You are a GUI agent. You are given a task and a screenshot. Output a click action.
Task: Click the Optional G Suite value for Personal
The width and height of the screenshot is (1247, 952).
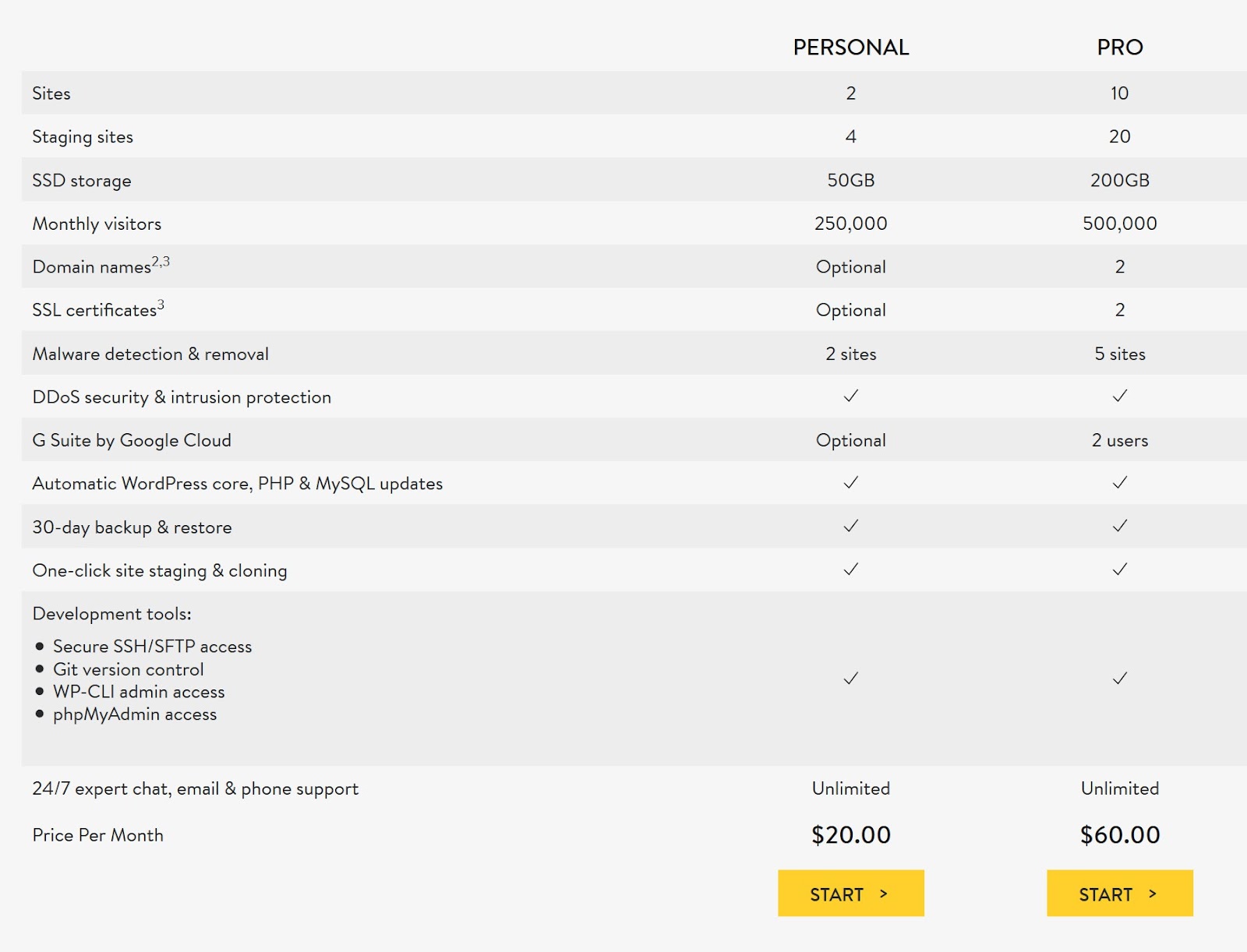pyautogui.click(x=851, y=440)
